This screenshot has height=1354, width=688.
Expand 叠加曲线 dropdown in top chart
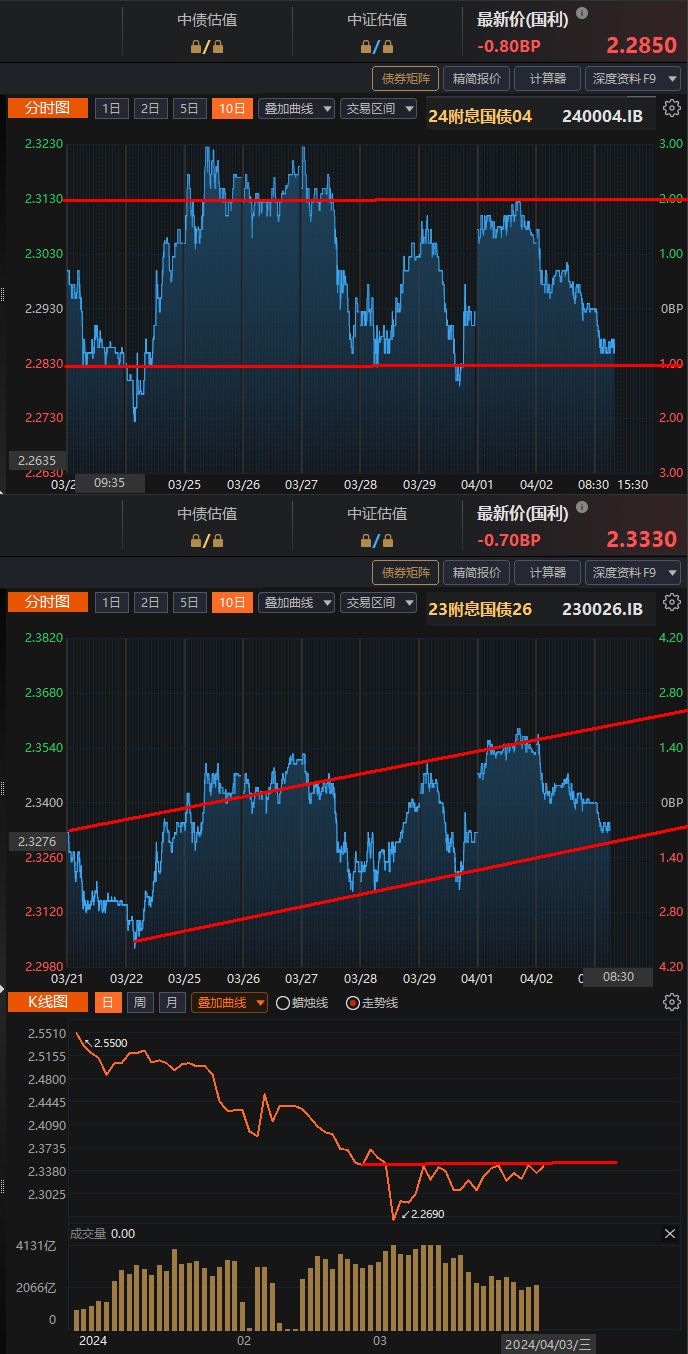(x=296, y=109)
